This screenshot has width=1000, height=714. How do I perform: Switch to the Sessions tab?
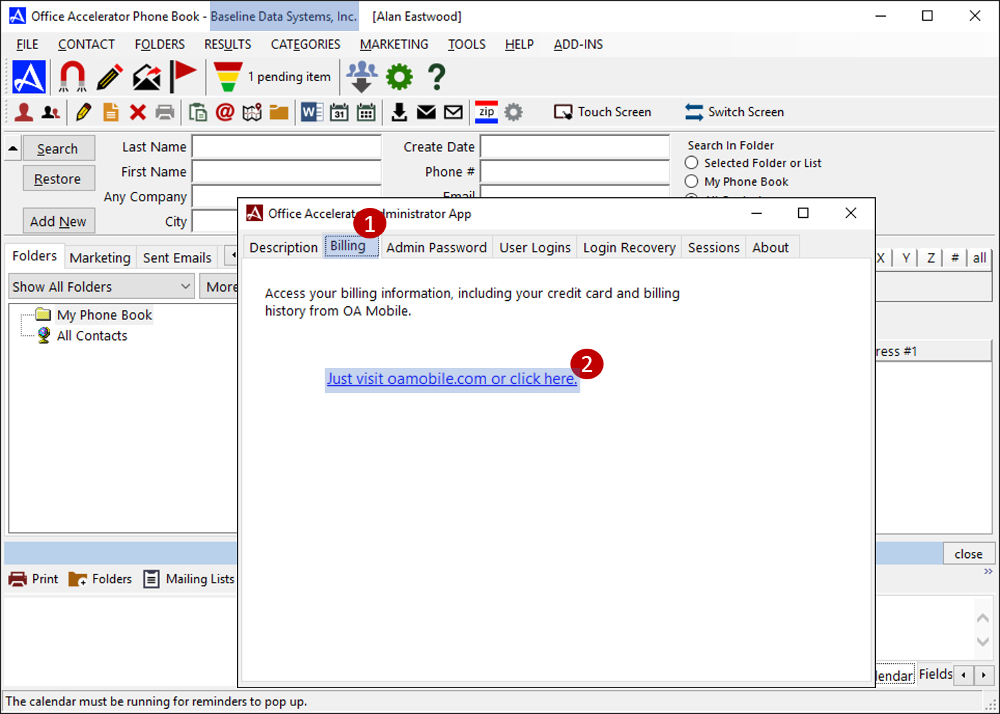(x=714, y=247)
